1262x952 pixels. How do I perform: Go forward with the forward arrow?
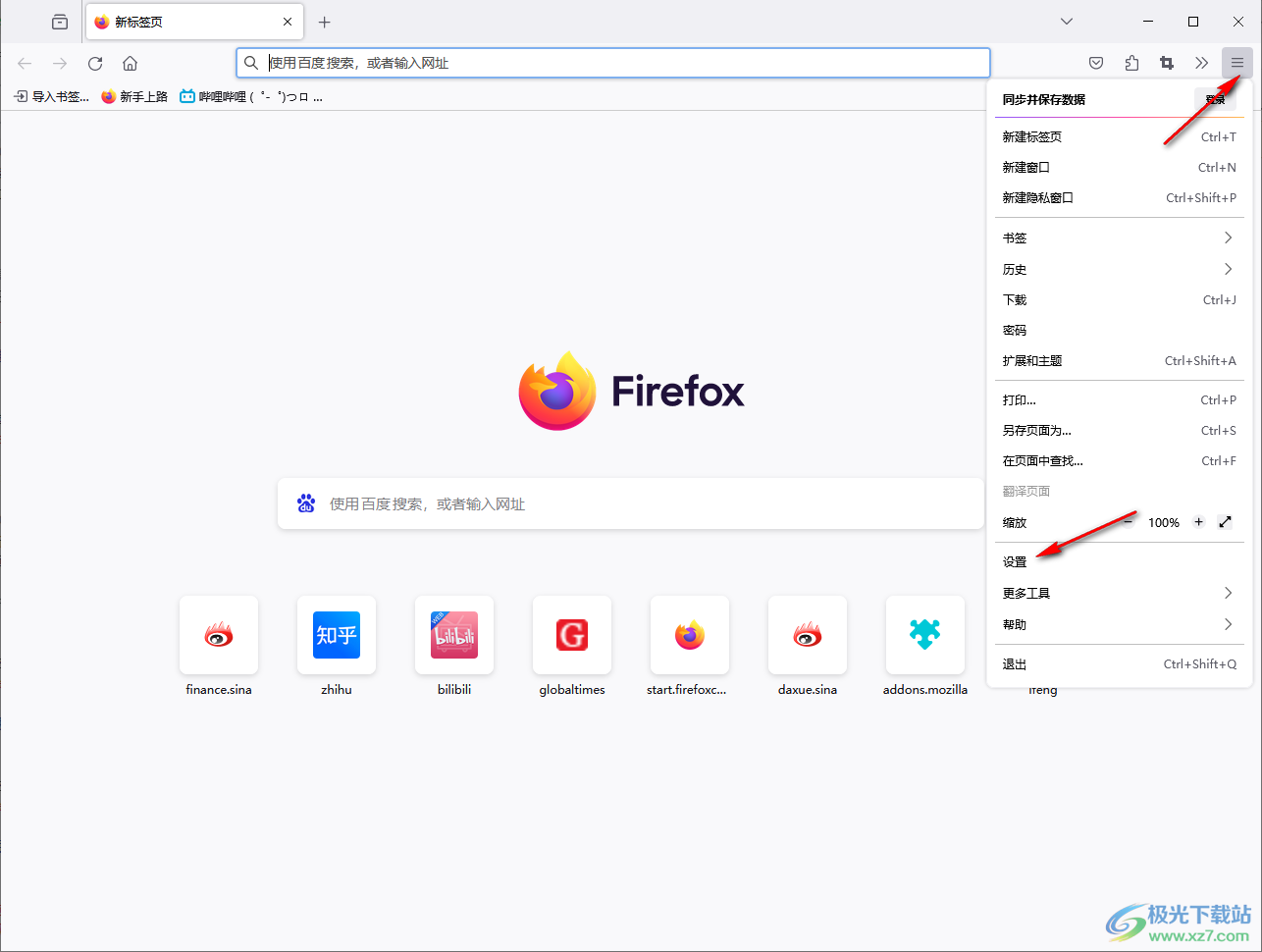[x=60, y=63]
